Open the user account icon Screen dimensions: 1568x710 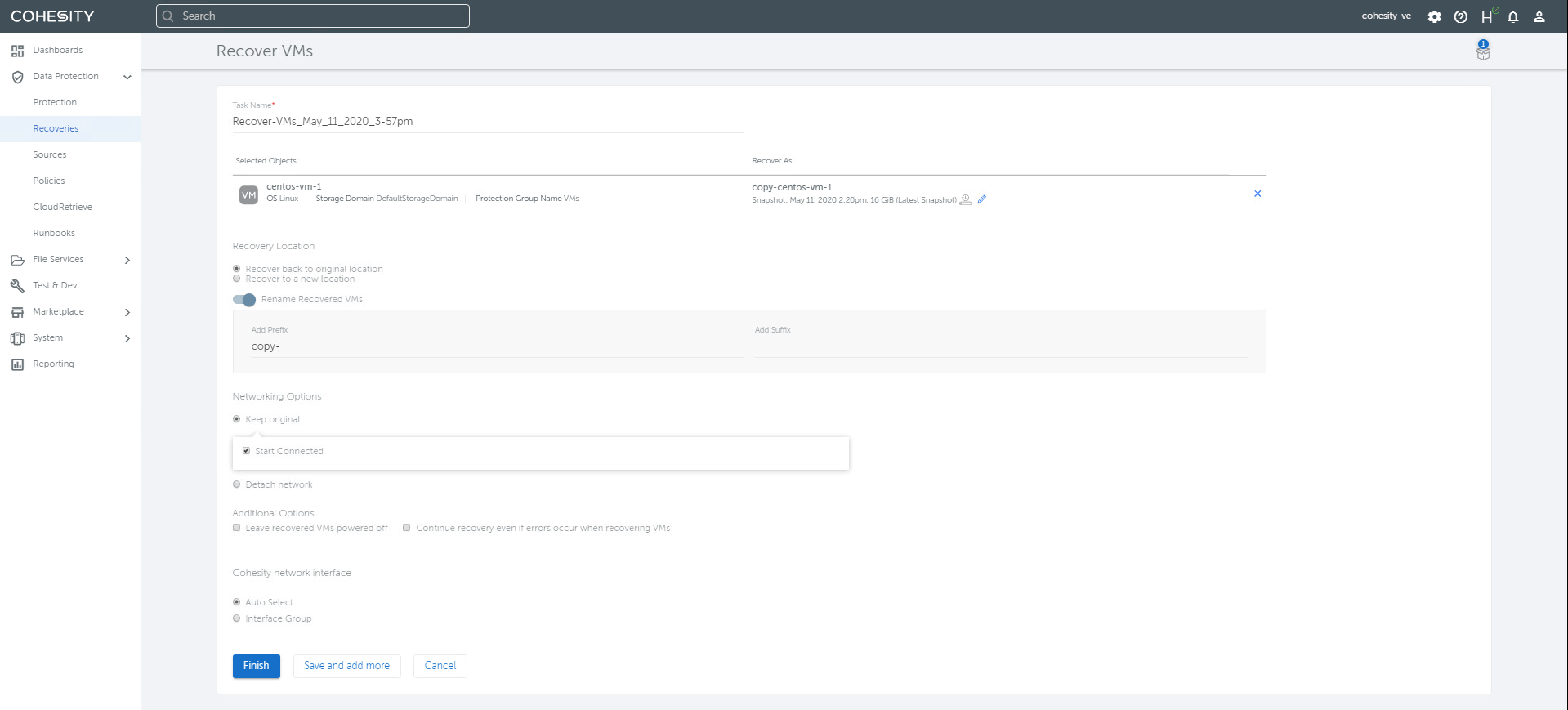pos(1539,16)
